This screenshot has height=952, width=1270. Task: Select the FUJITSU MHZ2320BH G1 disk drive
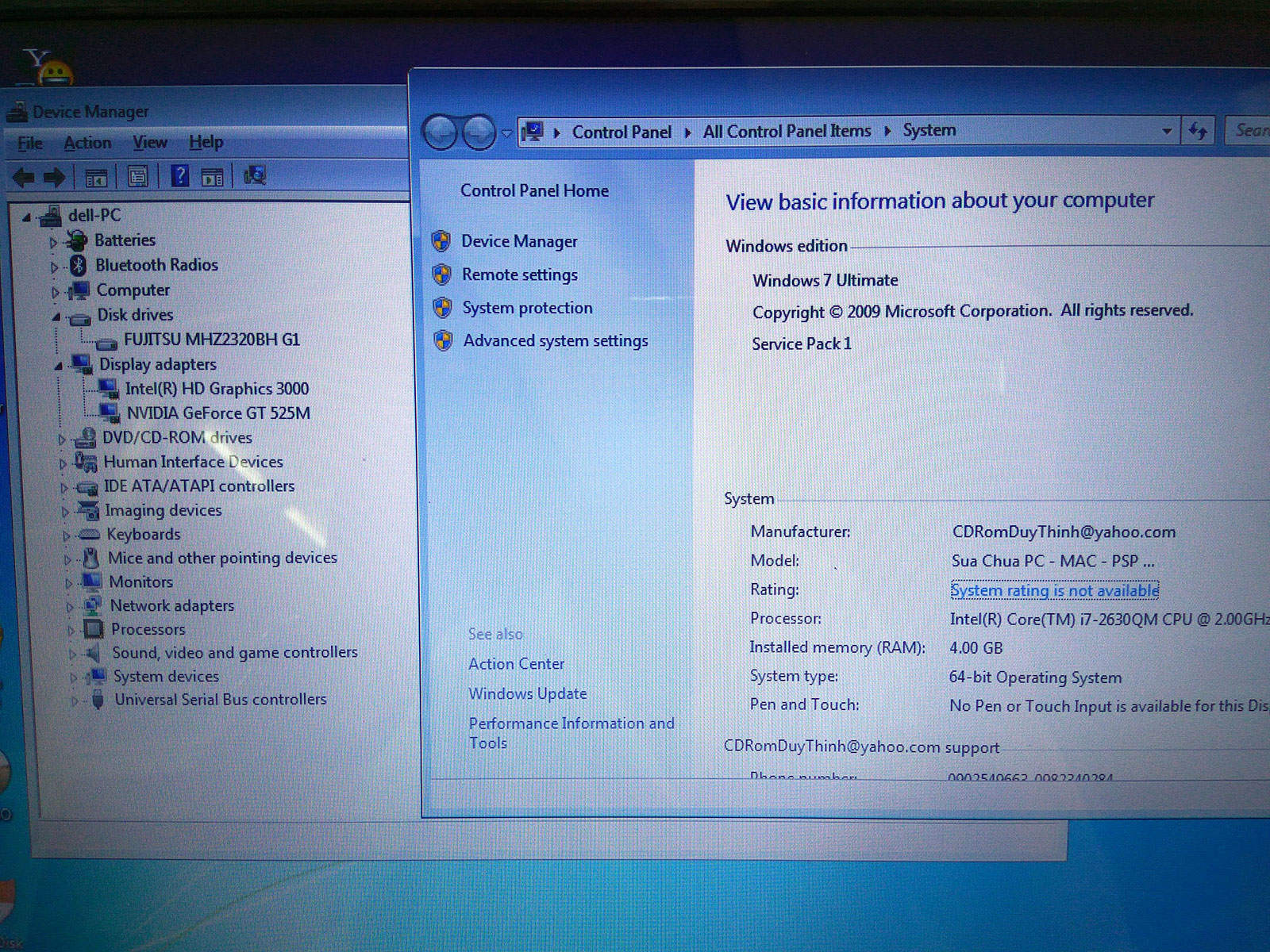point(211,340)
